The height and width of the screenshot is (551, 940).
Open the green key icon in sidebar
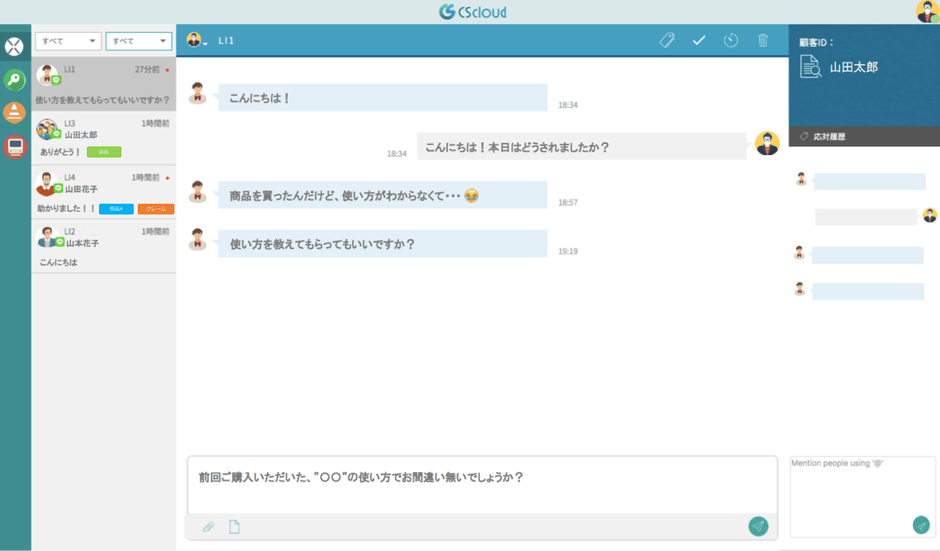14,80
